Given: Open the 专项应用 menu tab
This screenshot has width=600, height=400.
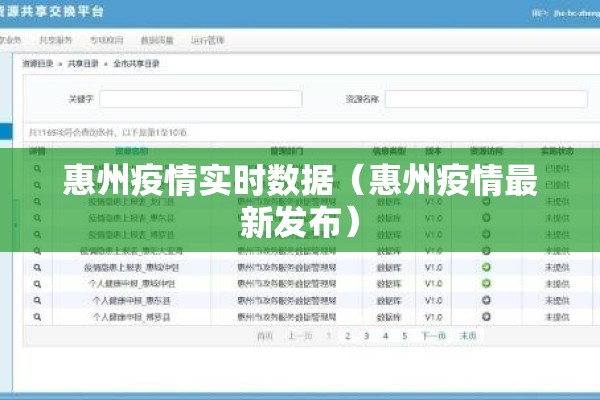Looking at the screenshot, I should (x=106, y=40).
